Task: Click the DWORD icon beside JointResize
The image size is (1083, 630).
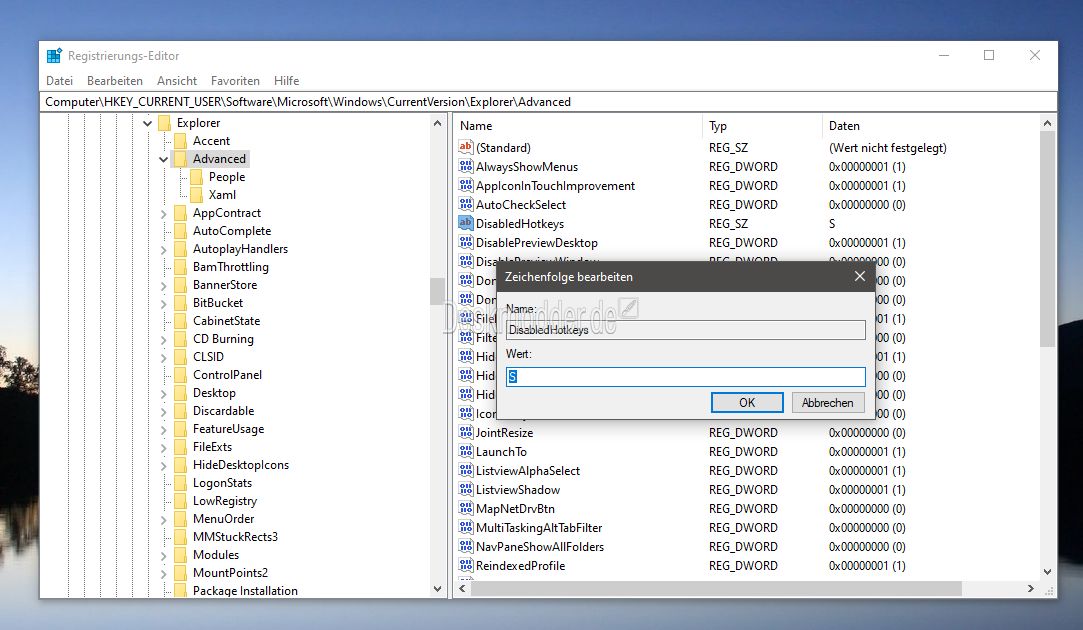Action: click(466, 432)
